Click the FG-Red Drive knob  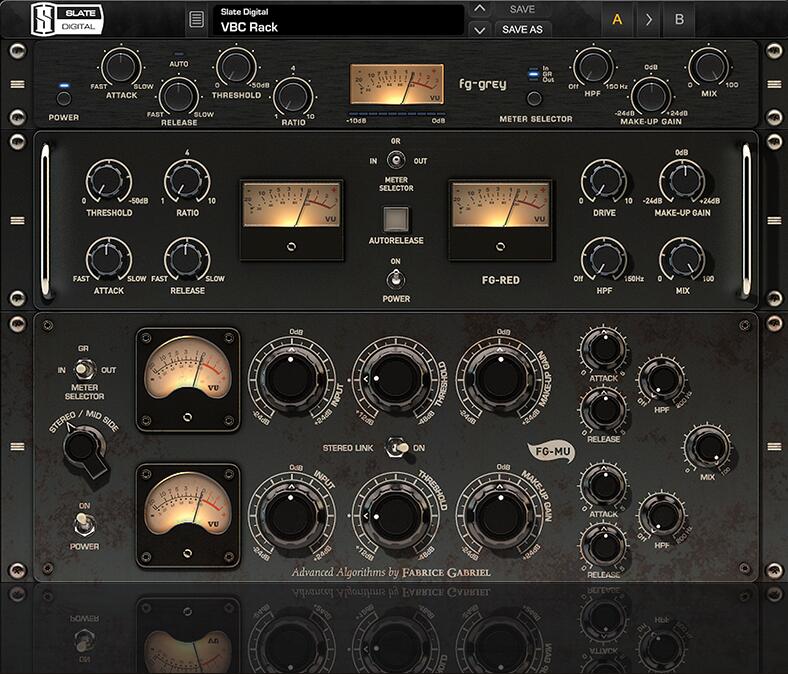[x=604, y=182]
